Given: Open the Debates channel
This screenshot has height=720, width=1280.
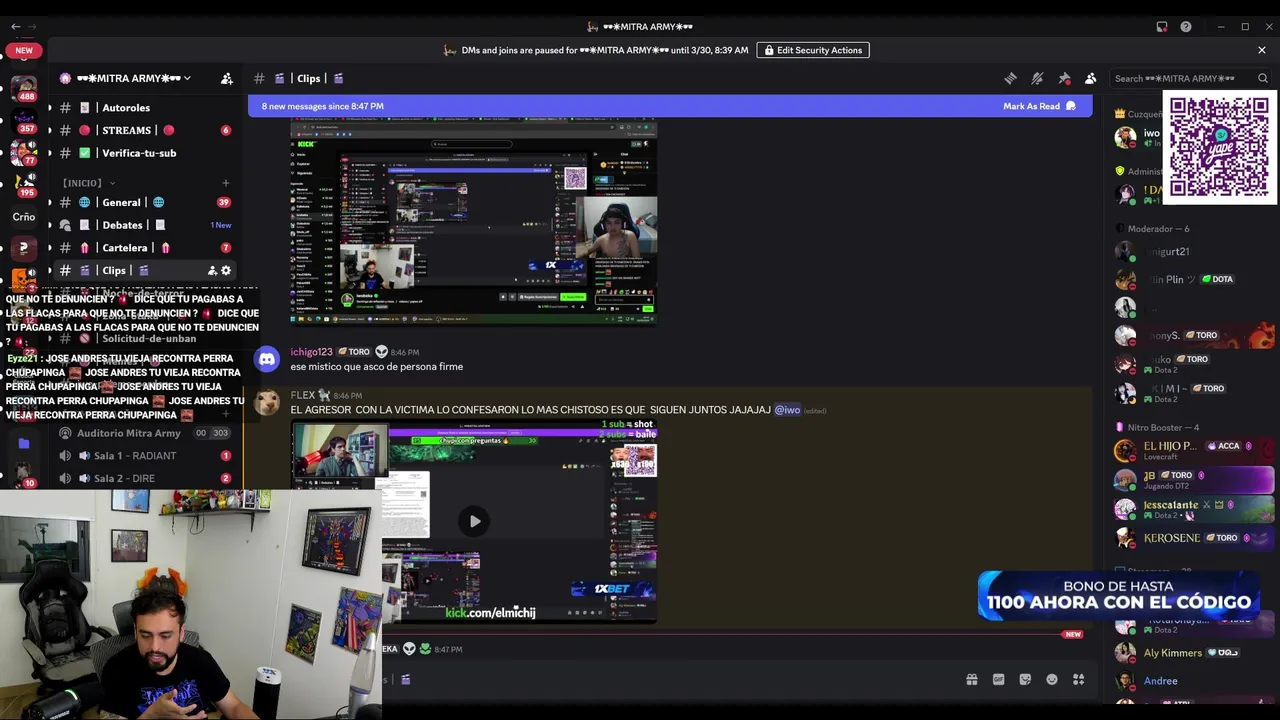Looking at the screenshot, I should pyautogui.click(x=145, y=225).
